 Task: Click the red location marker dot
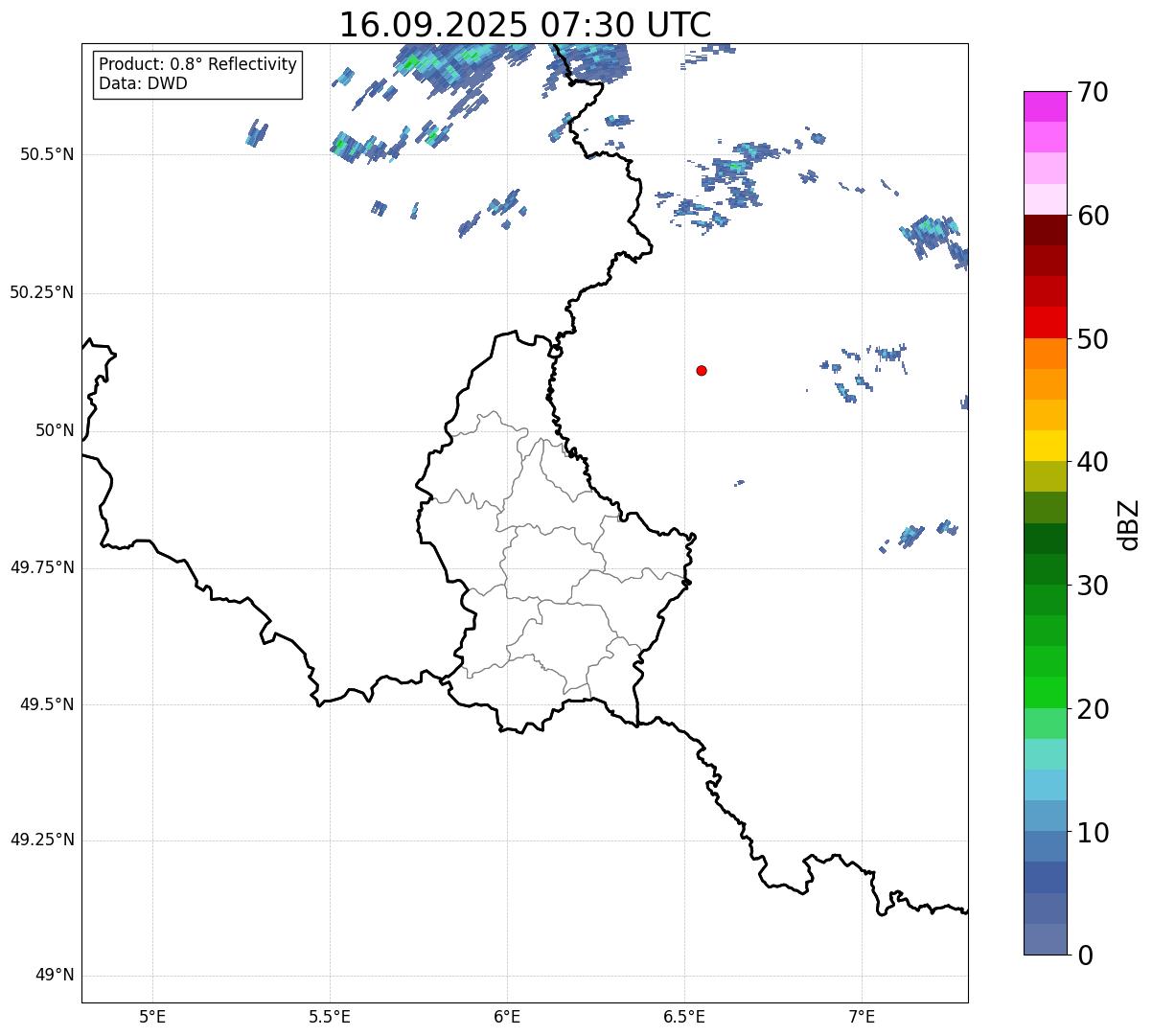[702, 370]
